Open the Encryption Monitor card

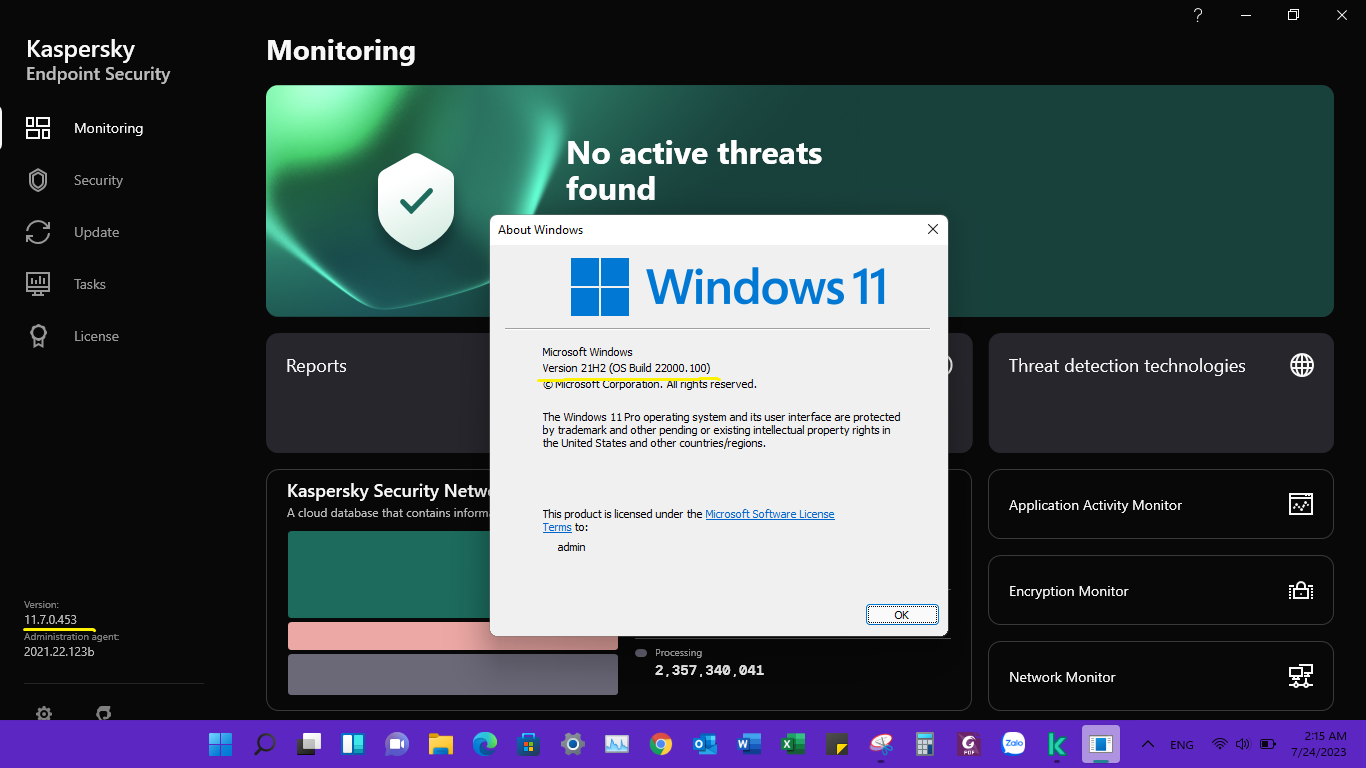tap(1160, 590)
